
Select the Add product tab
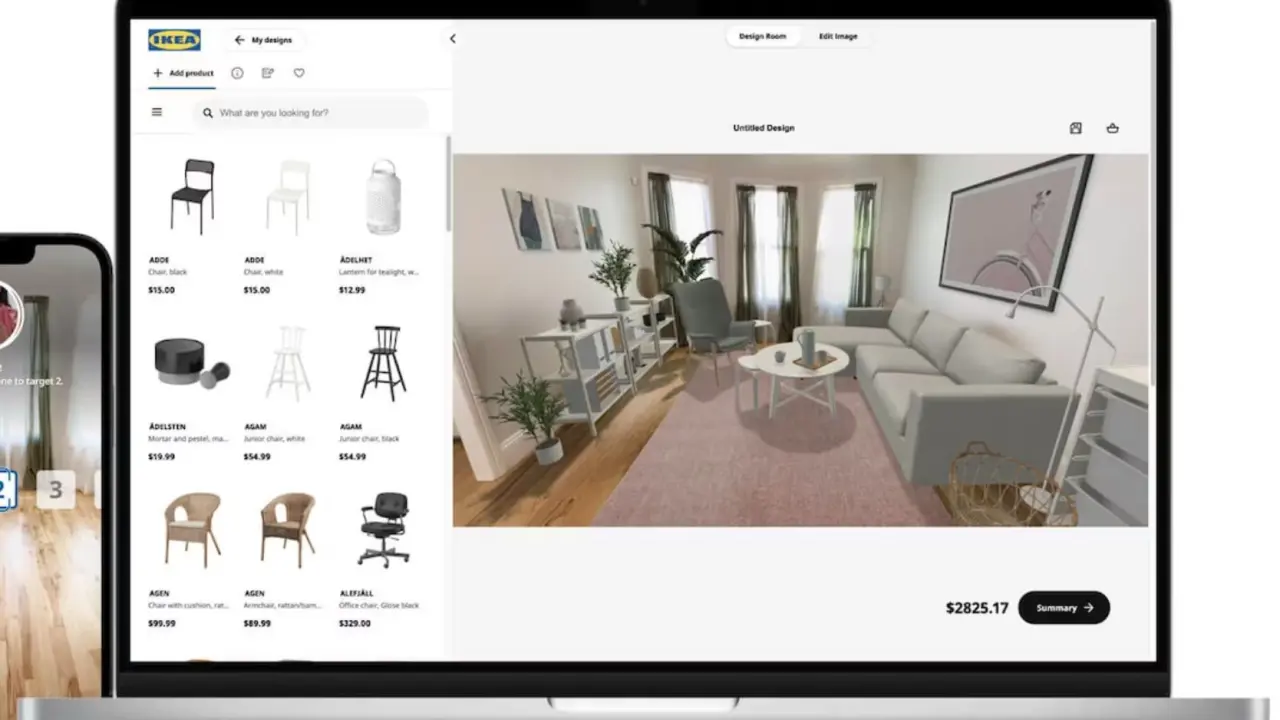(183, 73)
